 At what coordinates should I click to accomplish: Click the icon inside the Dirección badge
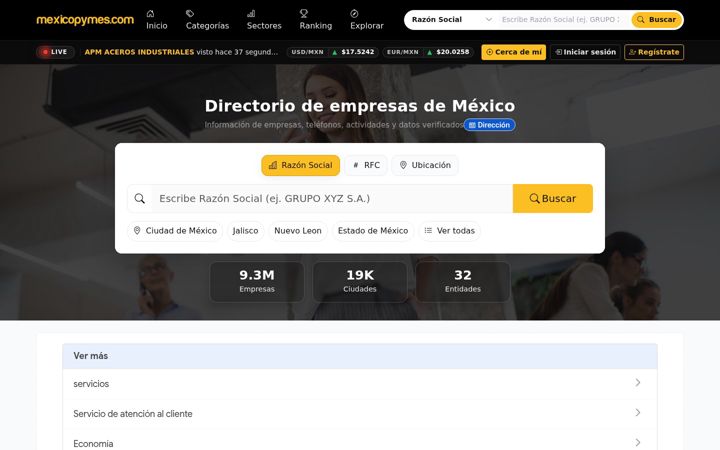(472, 125)
